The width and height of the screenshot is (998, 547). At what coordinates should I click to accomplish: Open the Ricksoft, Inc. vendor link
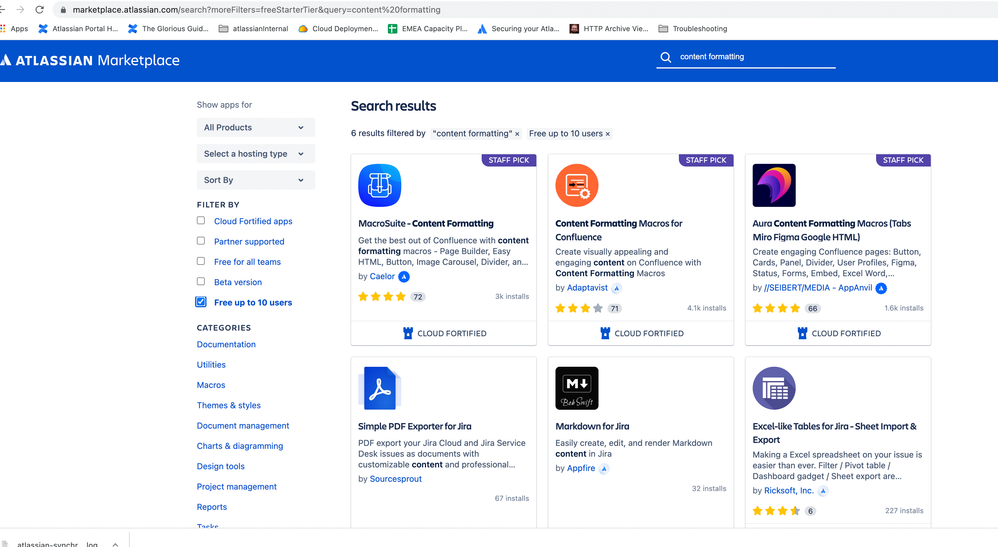[x=789, y=490]
